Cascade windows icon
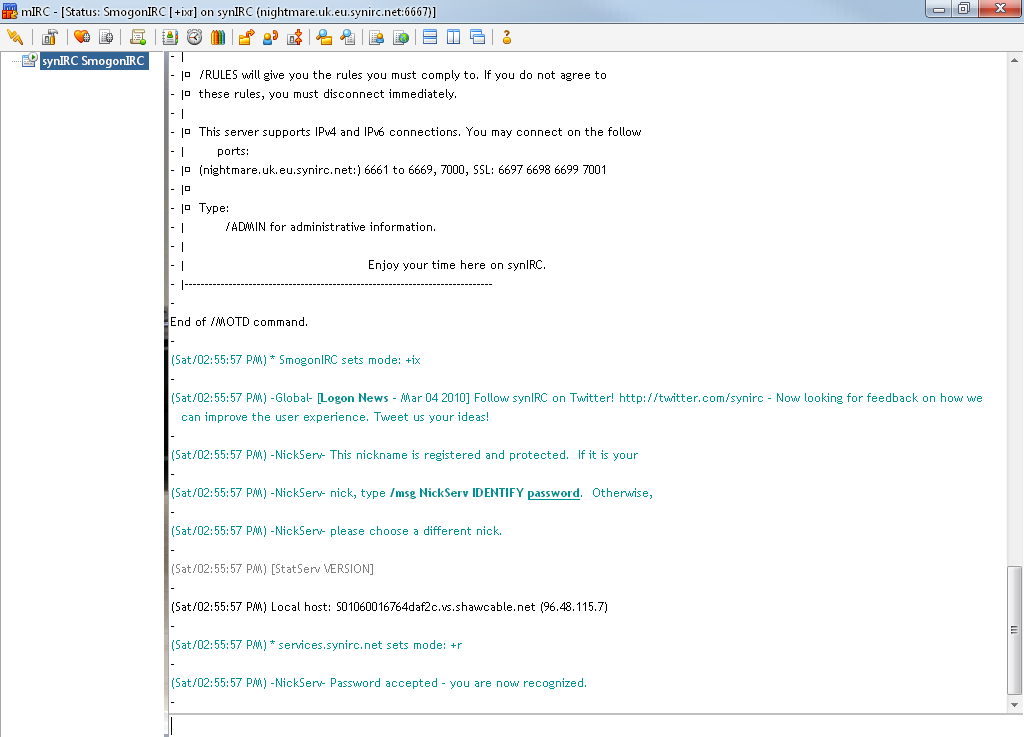The height and width of the screenshot is (737, 1024). click(478, 37)
